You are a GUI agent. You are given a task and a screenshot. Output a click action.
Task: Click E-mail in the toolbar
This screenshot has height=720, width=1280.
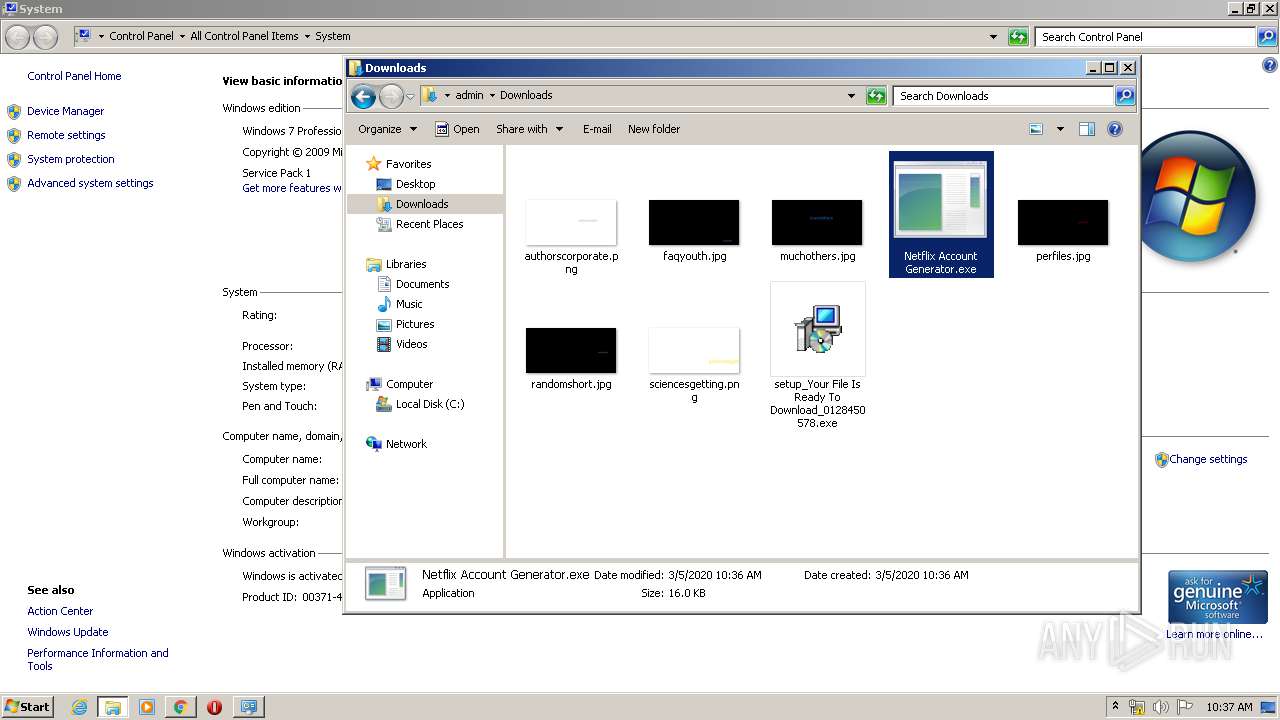coord(597,129)
